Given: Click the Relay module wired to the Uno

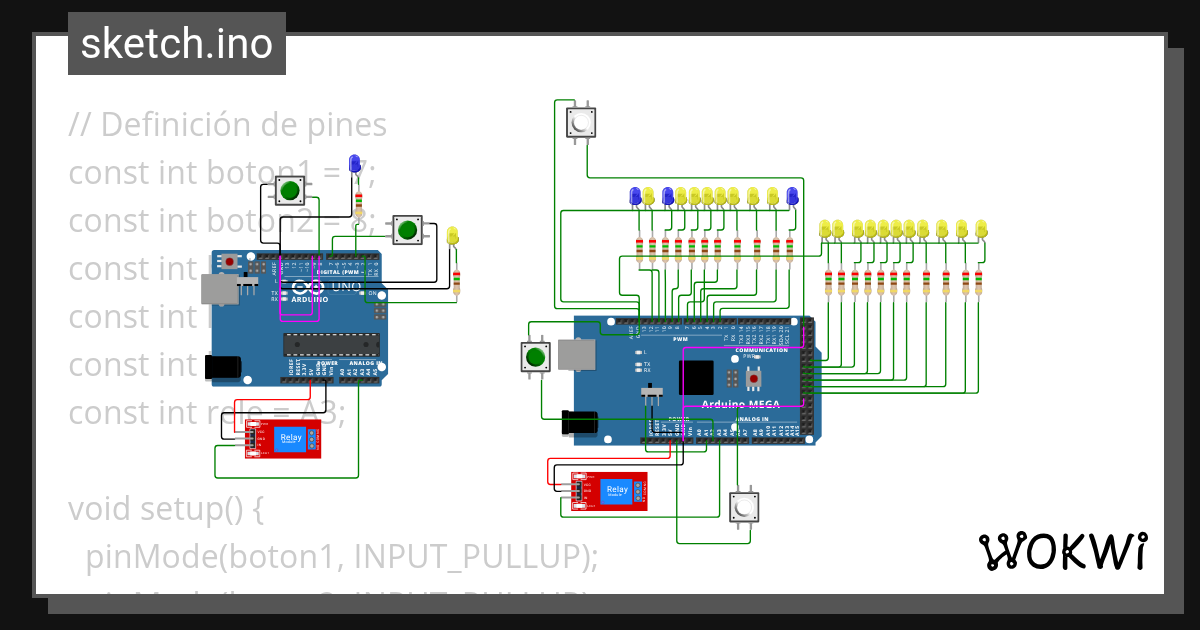Looking at the screenshot, I should (x=283, y=438).
